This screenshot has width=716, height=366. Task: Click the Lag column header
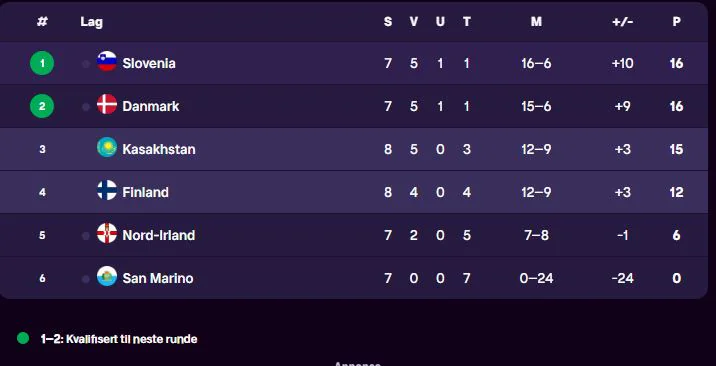[x=92, y=22]
